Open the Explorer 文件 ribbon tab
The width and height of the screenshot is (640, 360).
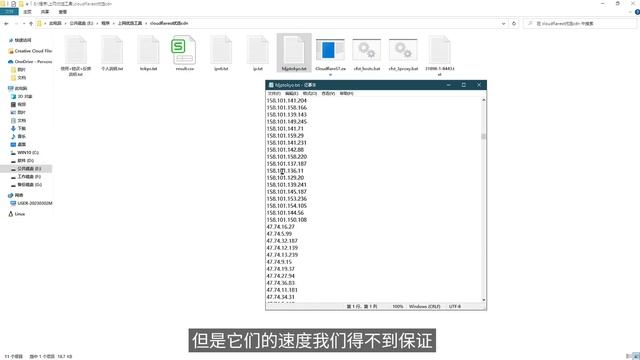(x=9, y=12)
